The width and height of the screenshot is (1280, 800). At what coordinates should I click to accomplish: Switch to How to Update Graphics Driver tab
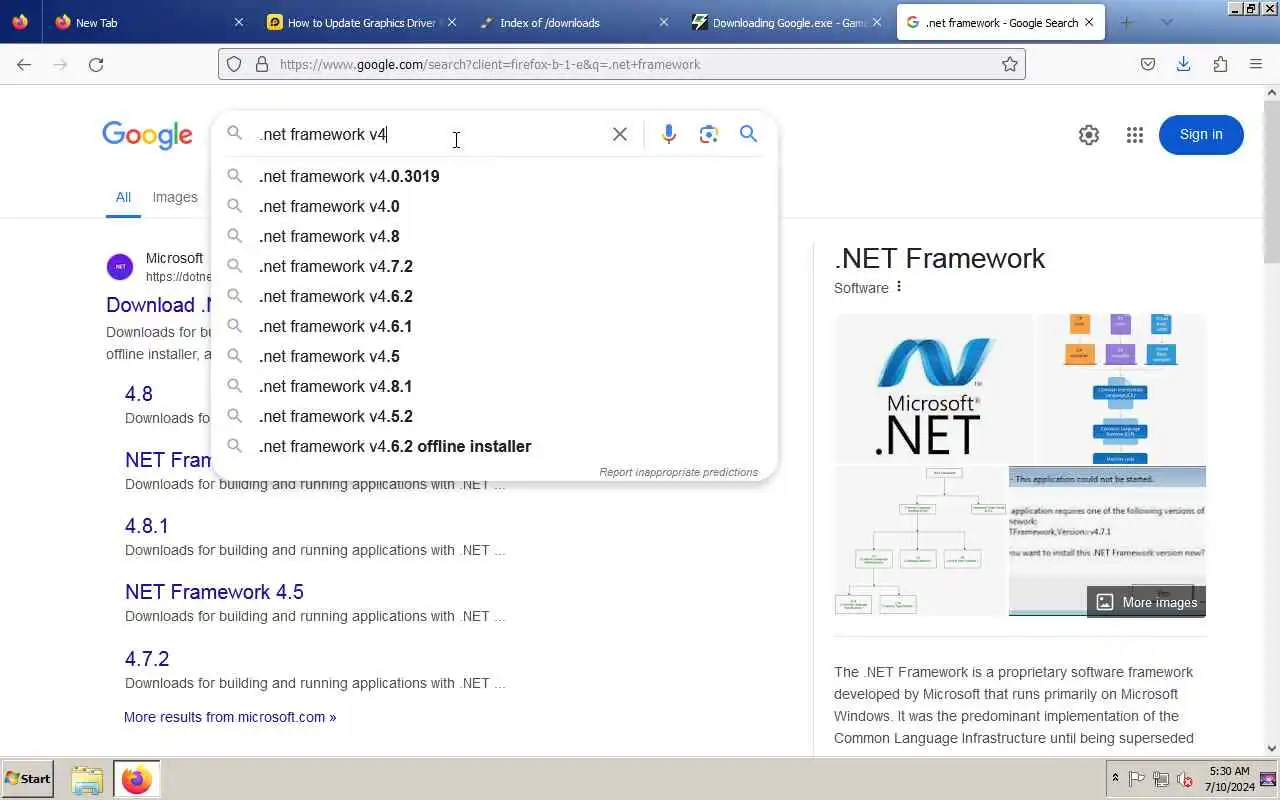click(362, 22)
